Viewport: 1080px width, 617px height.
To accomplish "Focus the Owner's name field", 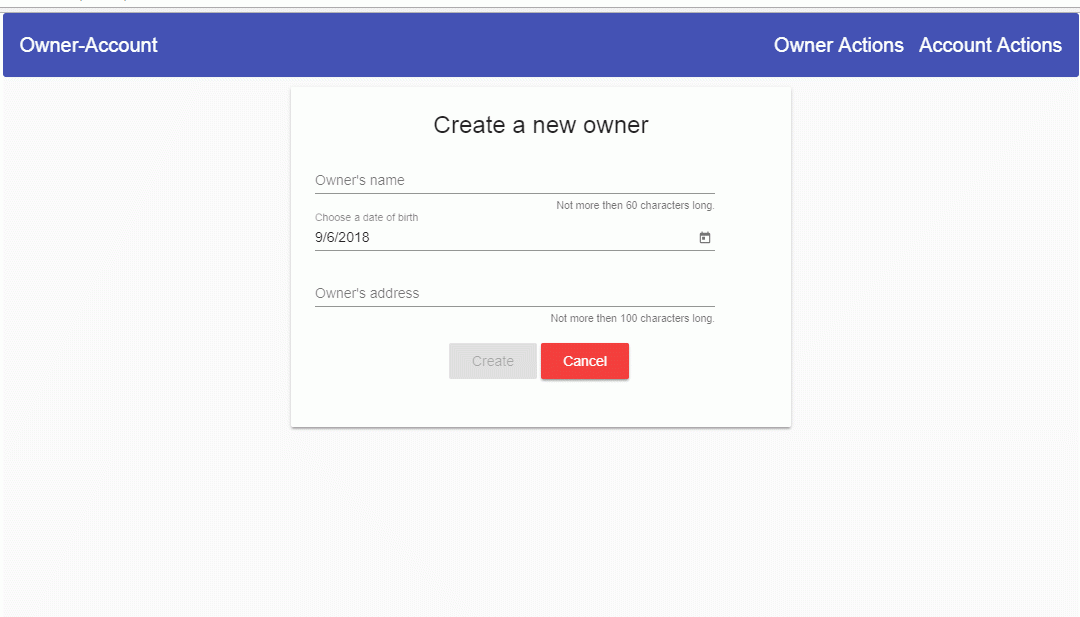I will pyautogui.click(x=515, y=180).
